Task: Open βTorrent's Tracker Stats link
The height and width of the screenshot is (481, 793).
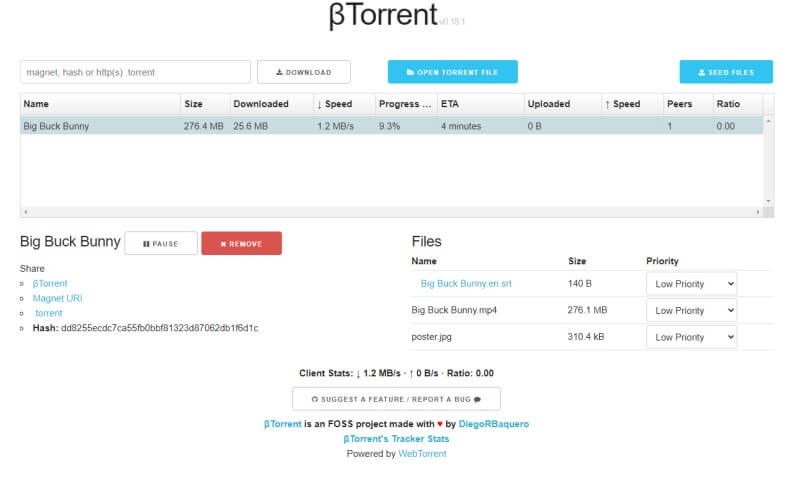Action: (396, 439)
